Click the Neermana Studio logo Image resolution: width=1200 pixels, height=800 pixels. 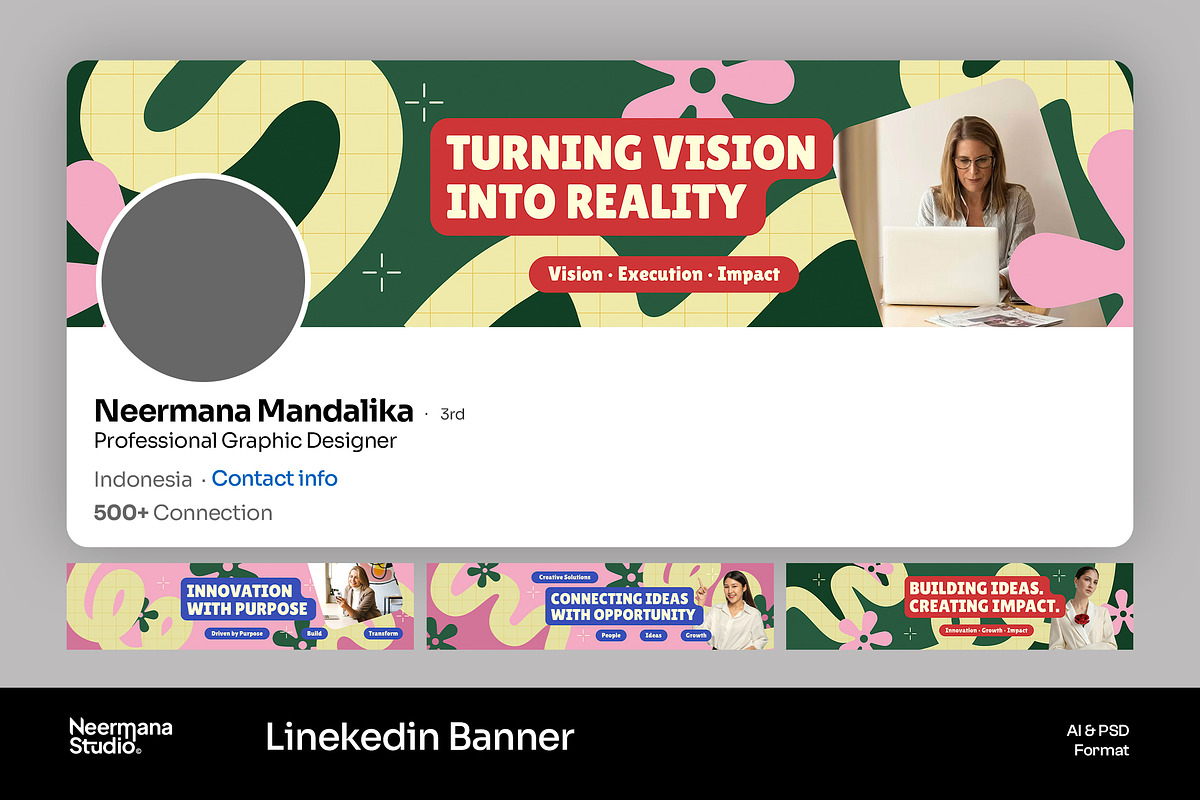(120, 736)
